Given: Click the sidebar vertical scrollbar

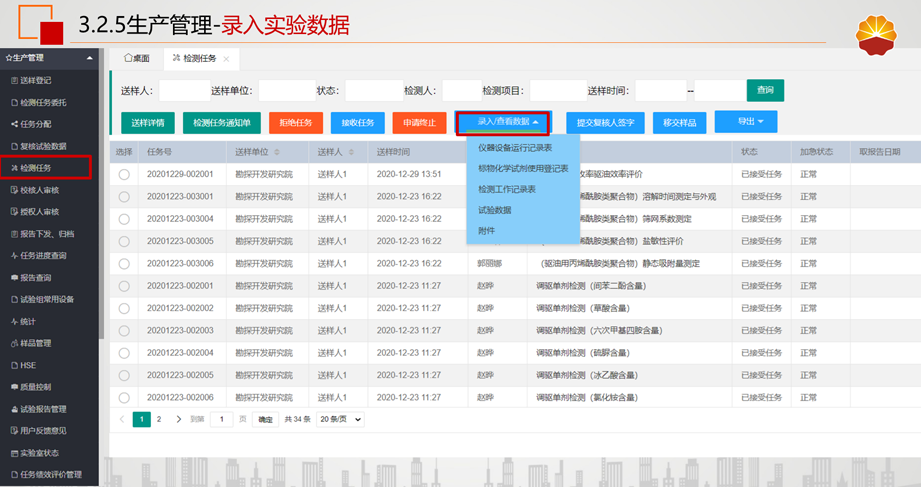Looking at the screenshot, I should point(102,194).
